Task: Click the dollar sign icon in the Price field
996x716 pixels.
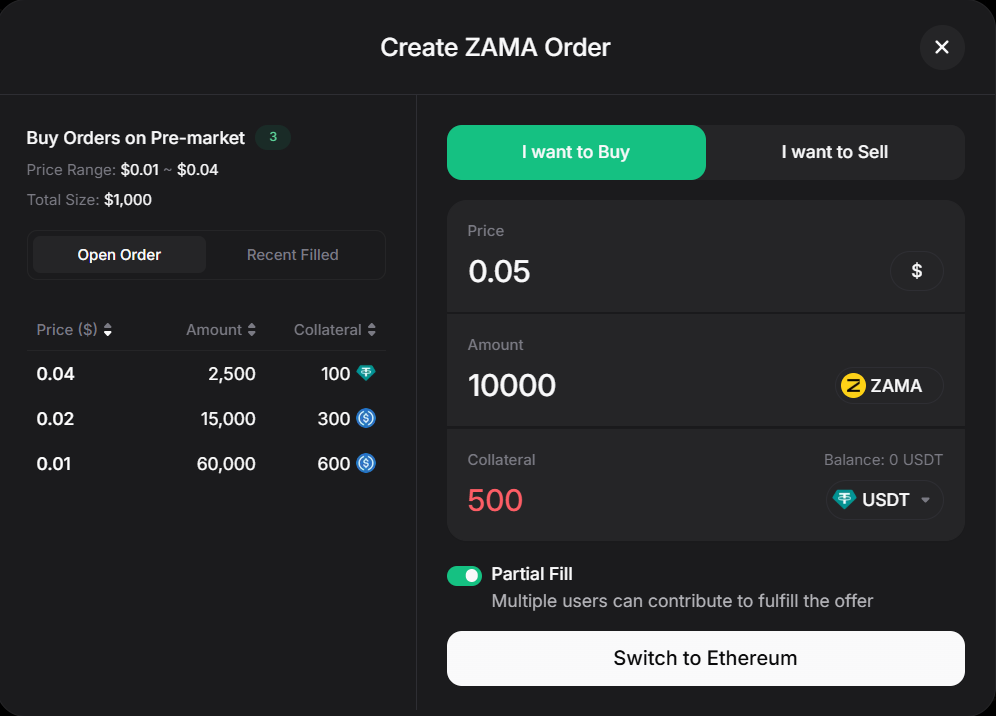Action: click(x=916, y=271)
